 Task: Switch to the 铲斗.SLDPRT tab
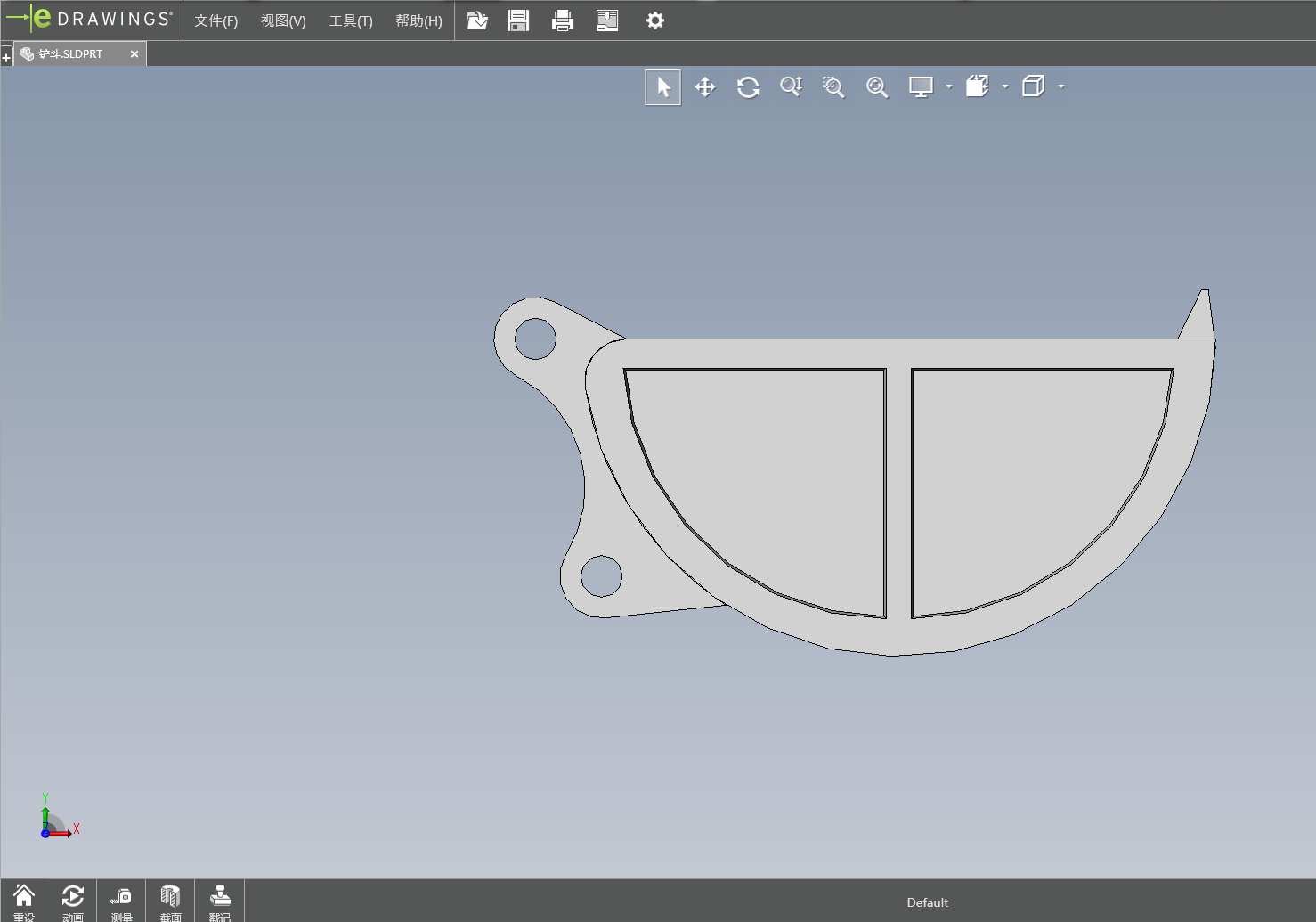coord(71,54)
